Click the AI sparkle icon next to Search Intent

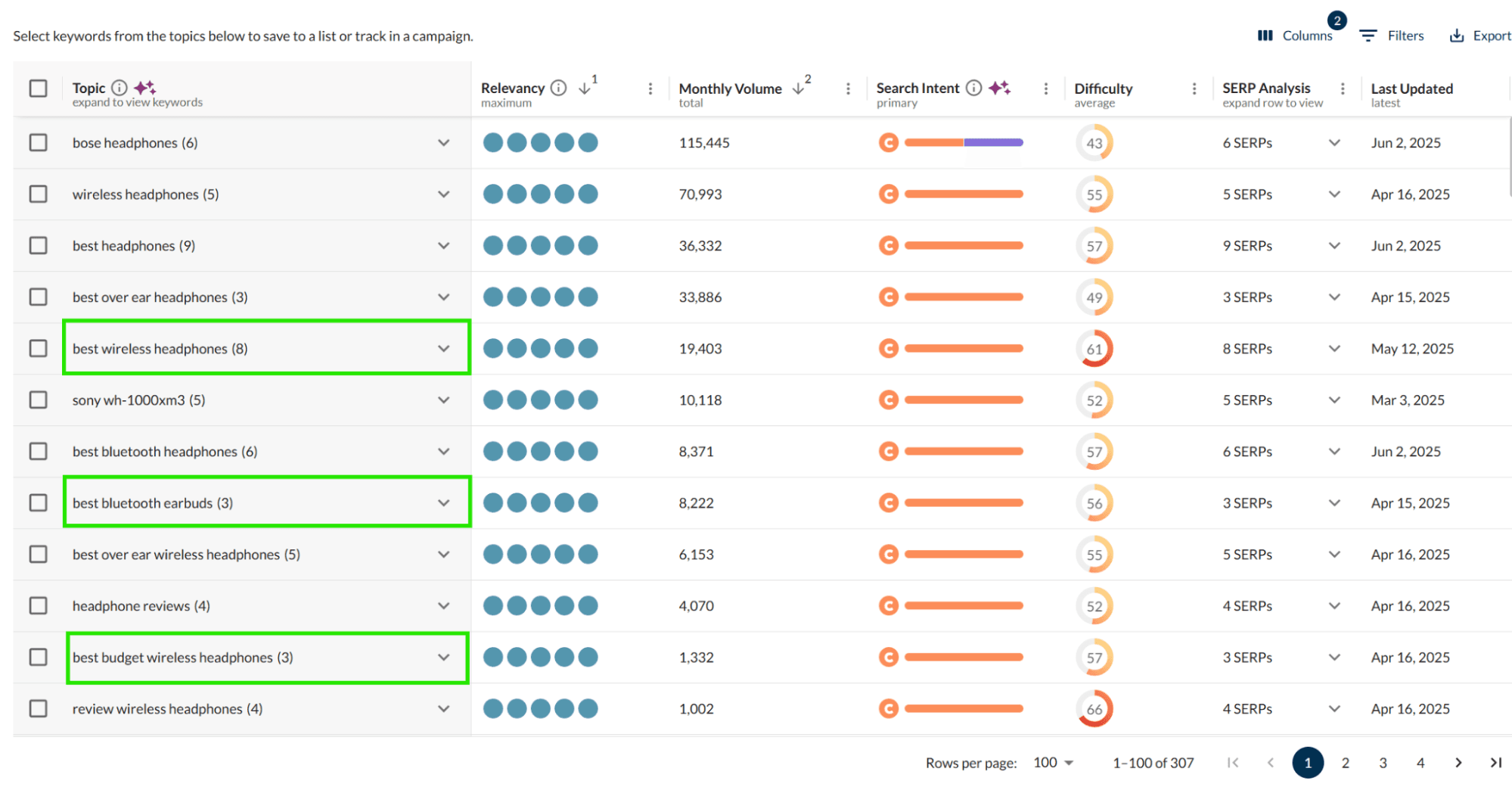tap(1000, 87)
